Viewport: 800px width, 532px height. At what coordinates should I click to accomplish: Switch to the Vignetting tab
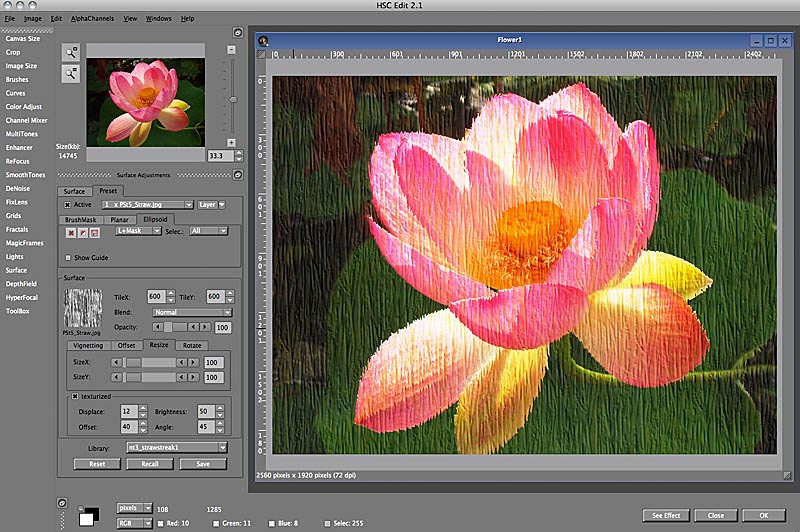pos(88,346)
